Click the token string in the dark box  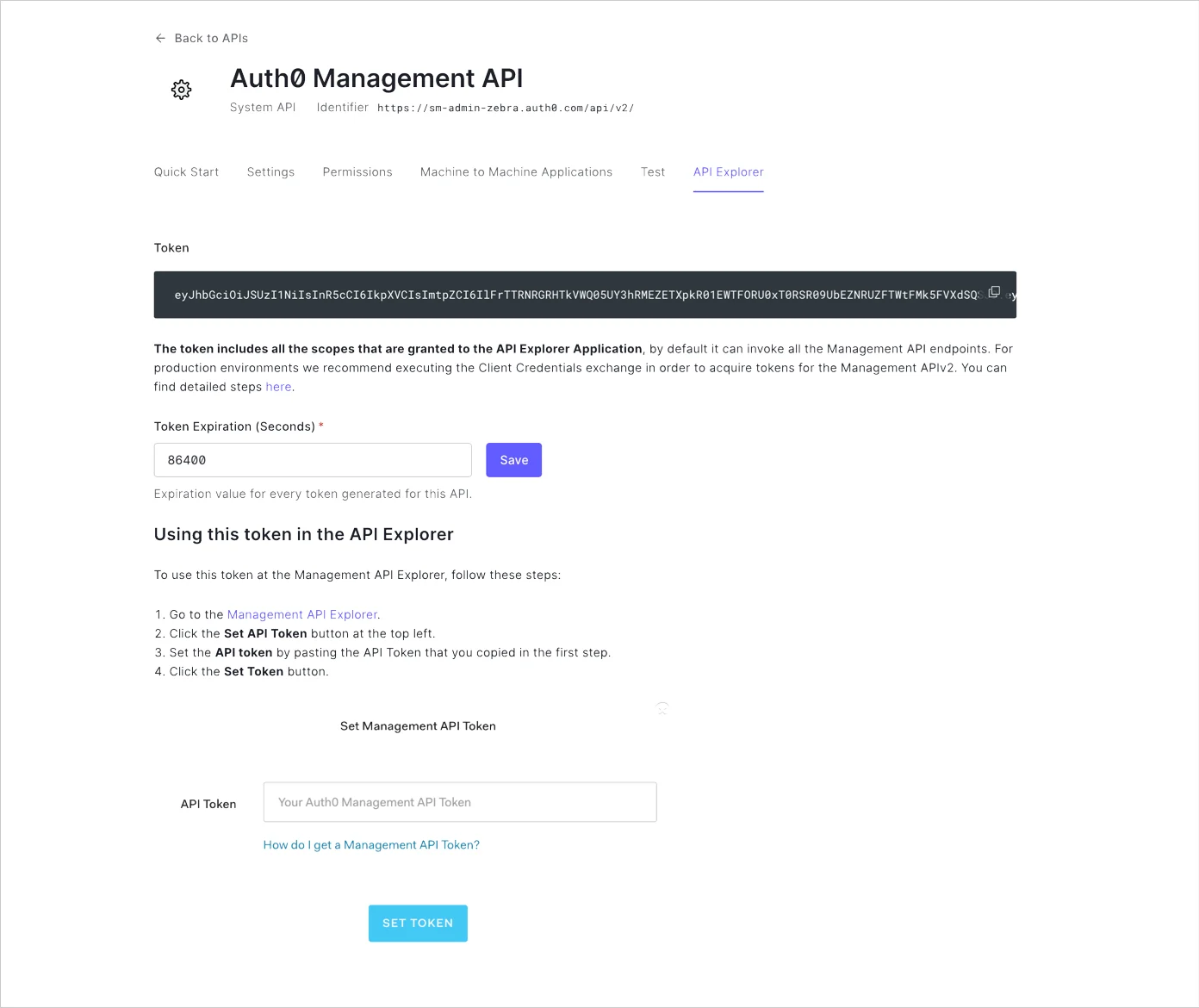pyautogui.click(x=577, y=295)
